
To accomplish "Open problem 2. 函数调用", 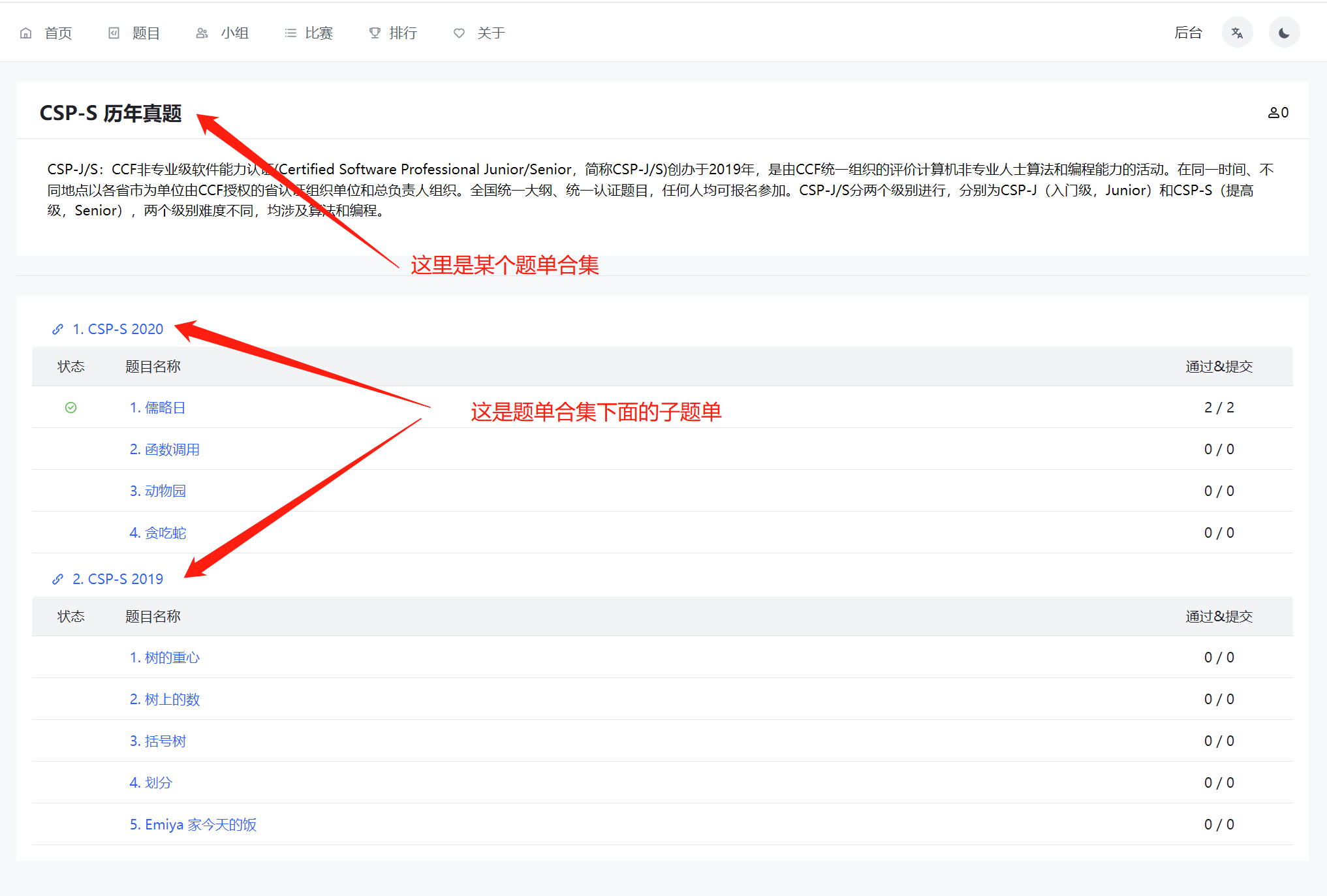I will click(164, 450).
